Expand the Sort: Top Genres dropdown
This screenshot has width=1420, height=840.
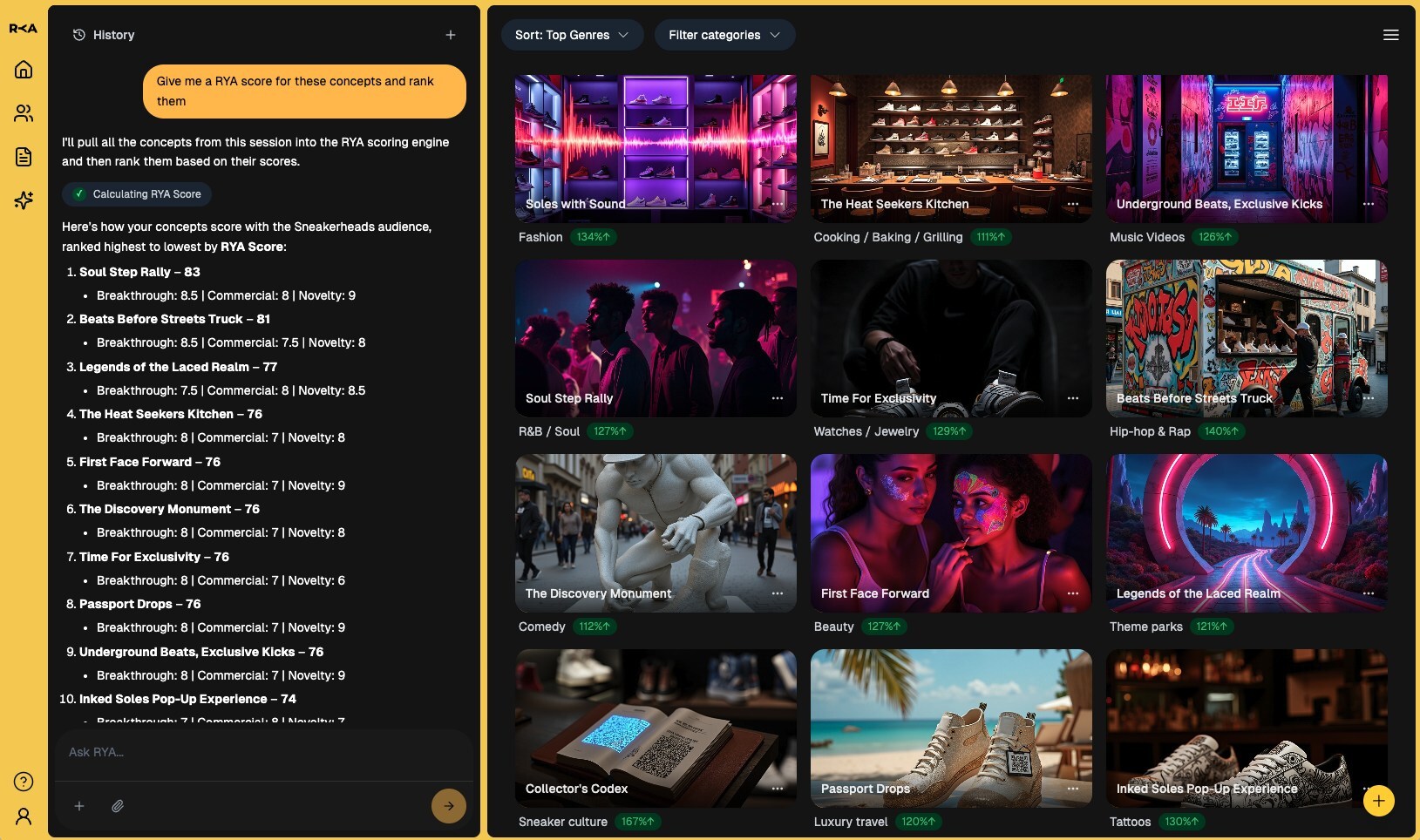point(572,35)
